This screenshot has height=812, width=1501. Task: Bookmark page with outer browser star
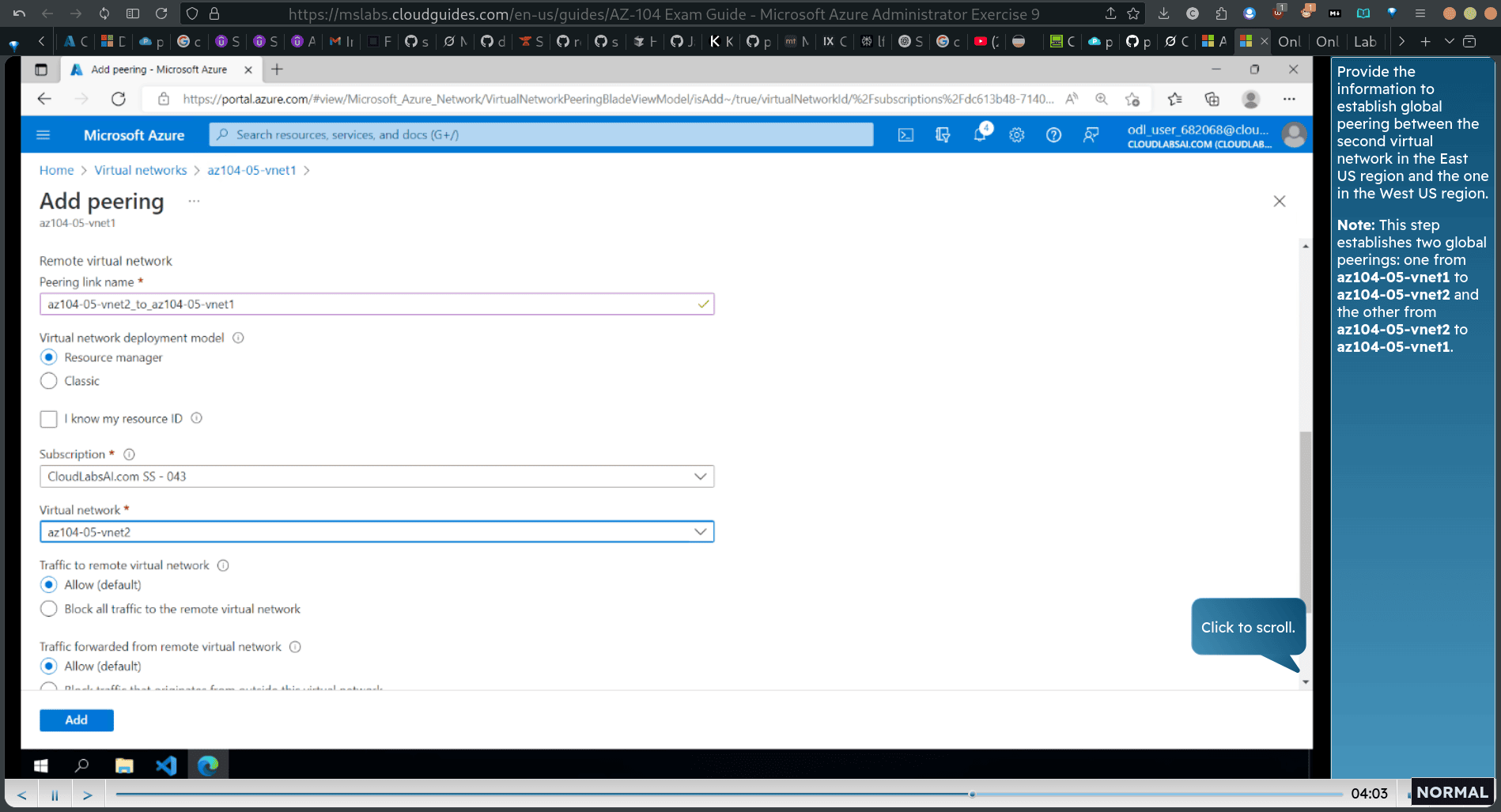(1133, 13)
